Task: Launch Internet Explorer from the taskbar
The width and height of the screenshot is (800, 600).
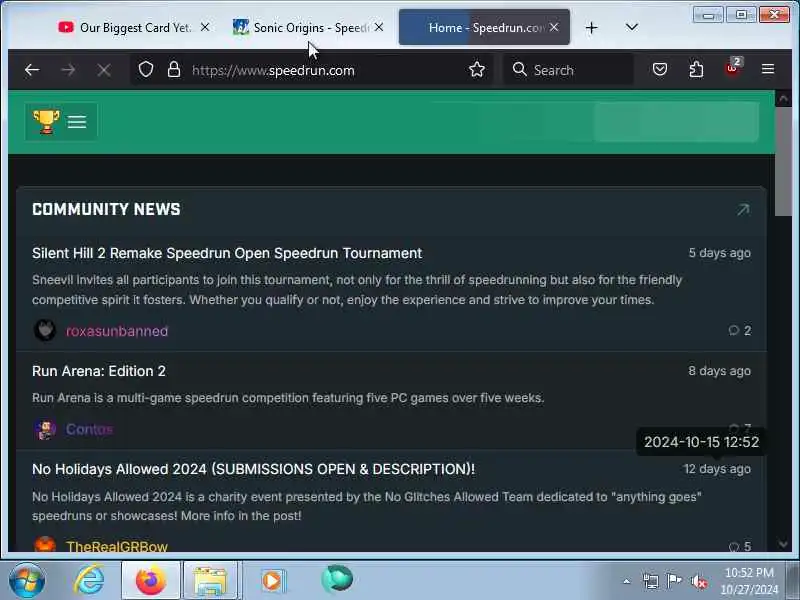Action: click(x=89, y=580)
